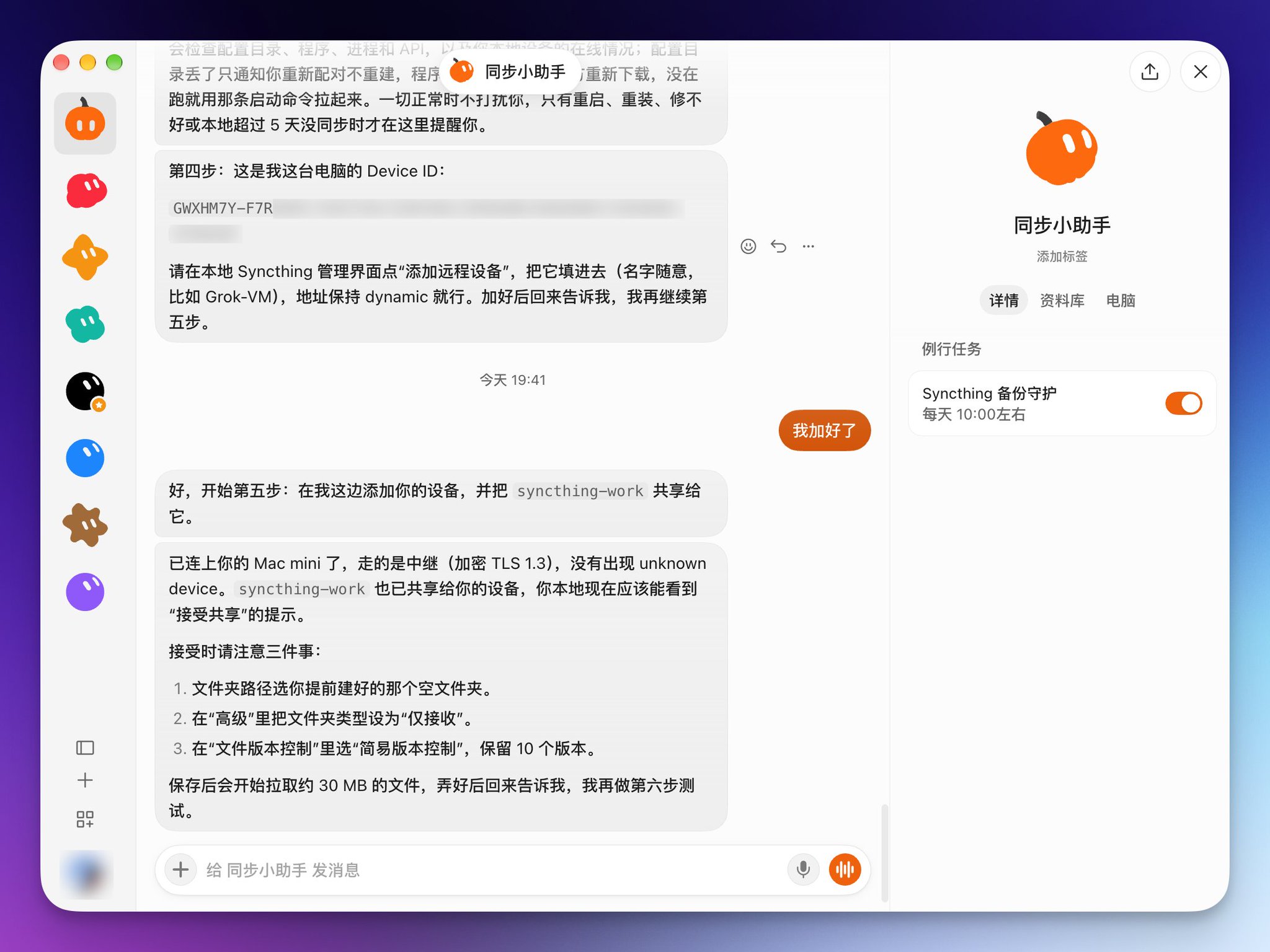1270x952 pixels.
Task: Select the orange pumpkin assistant in sidebar
Action: coord(85,123)
